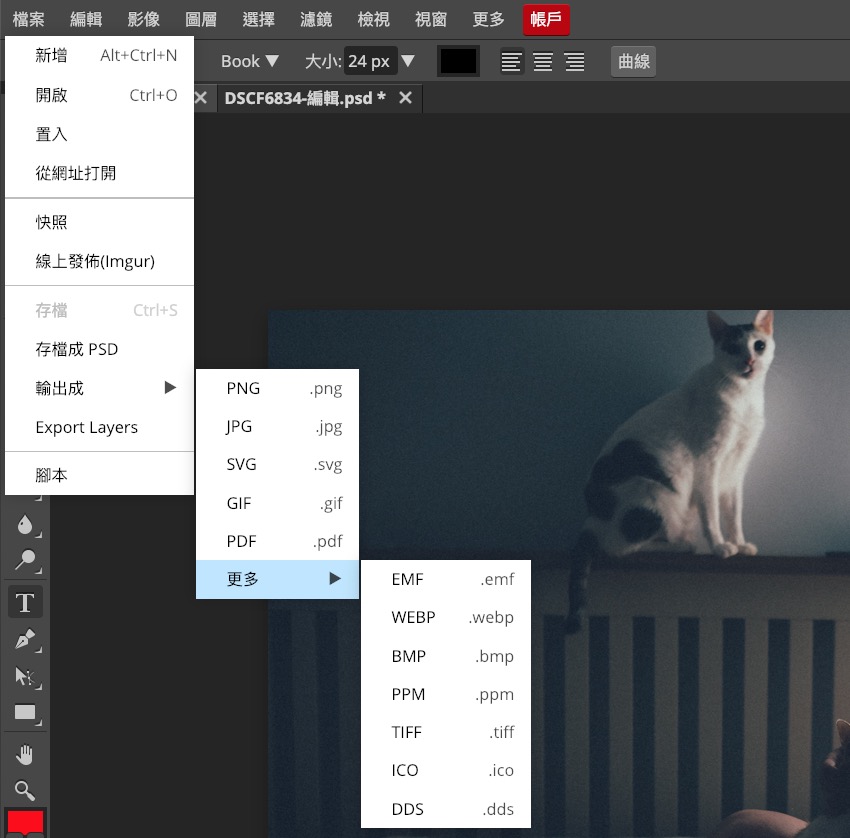
Task: Choose 快照 menu item
Action: pos(99,222)
